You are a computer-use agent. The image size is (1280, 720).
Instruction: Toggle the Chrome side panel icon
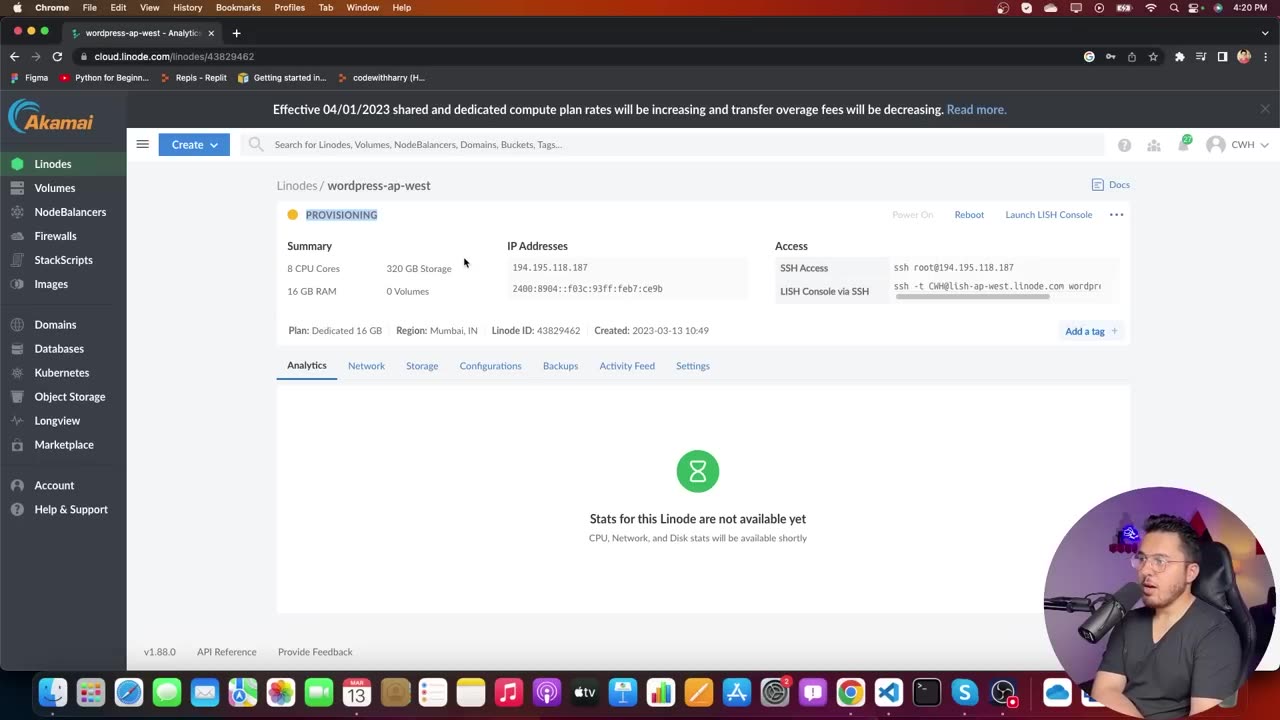tap(1222, 57)
